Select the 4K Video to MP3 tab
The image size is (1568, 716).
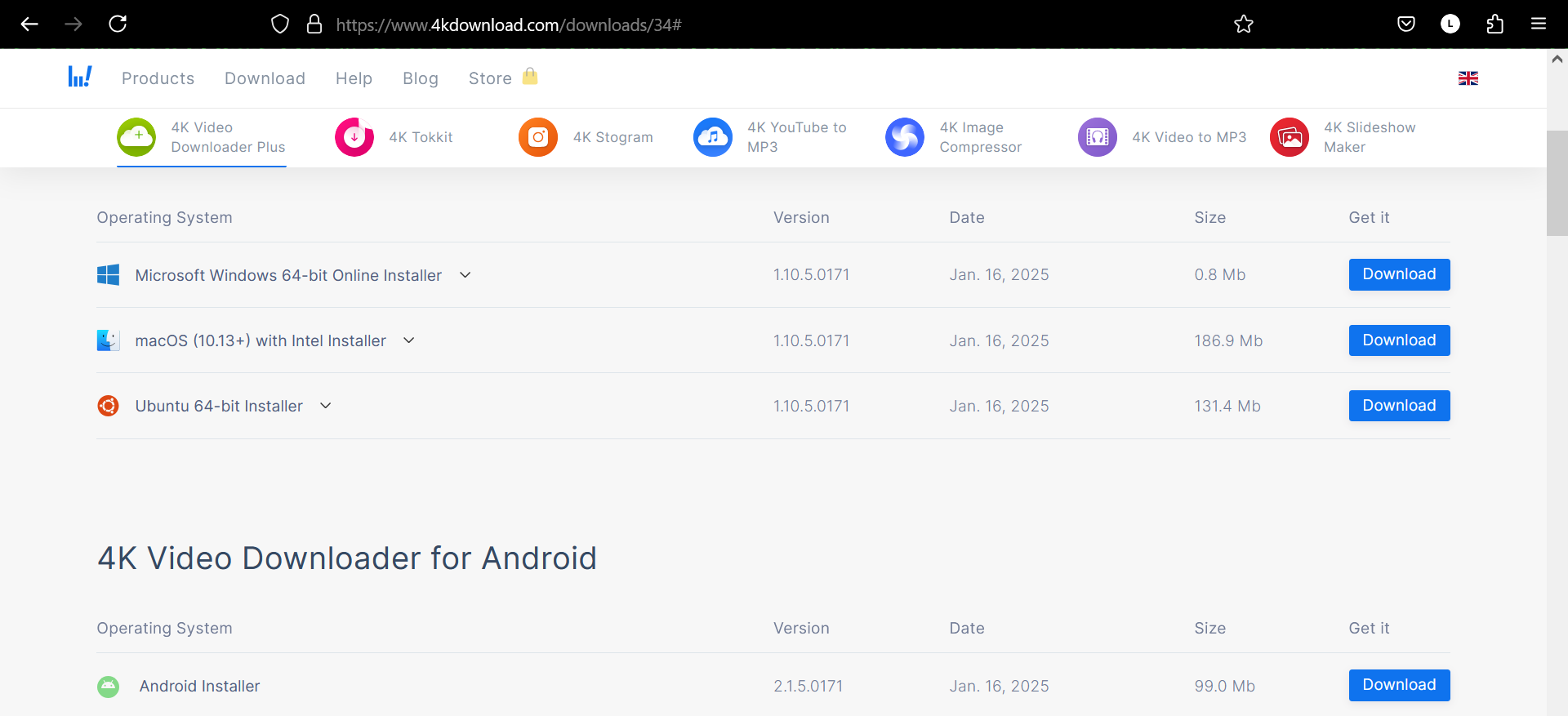pyautogui.click(x=1162, y=137)
